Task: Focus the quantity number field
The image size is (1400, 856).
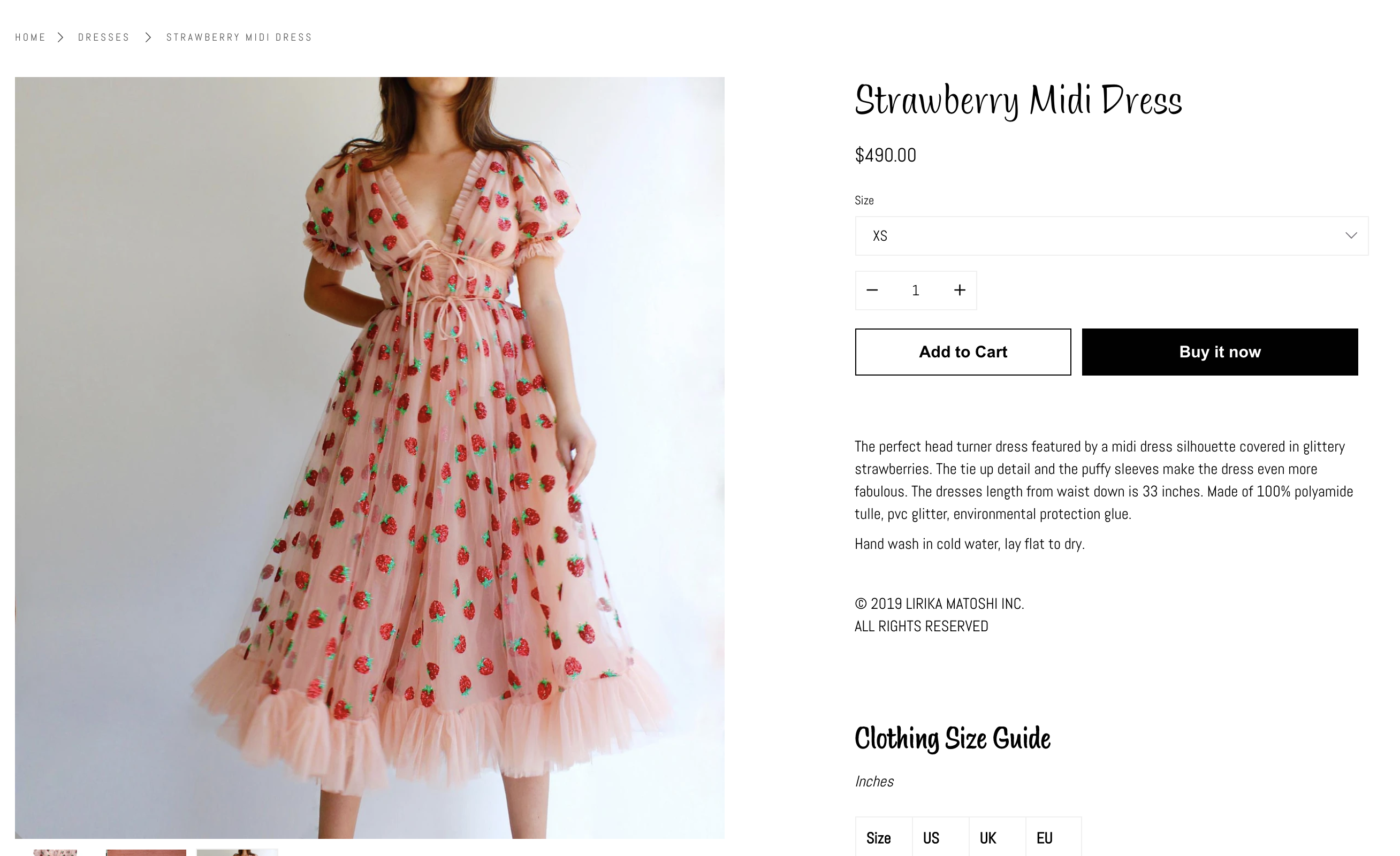Action: [915, 291]
